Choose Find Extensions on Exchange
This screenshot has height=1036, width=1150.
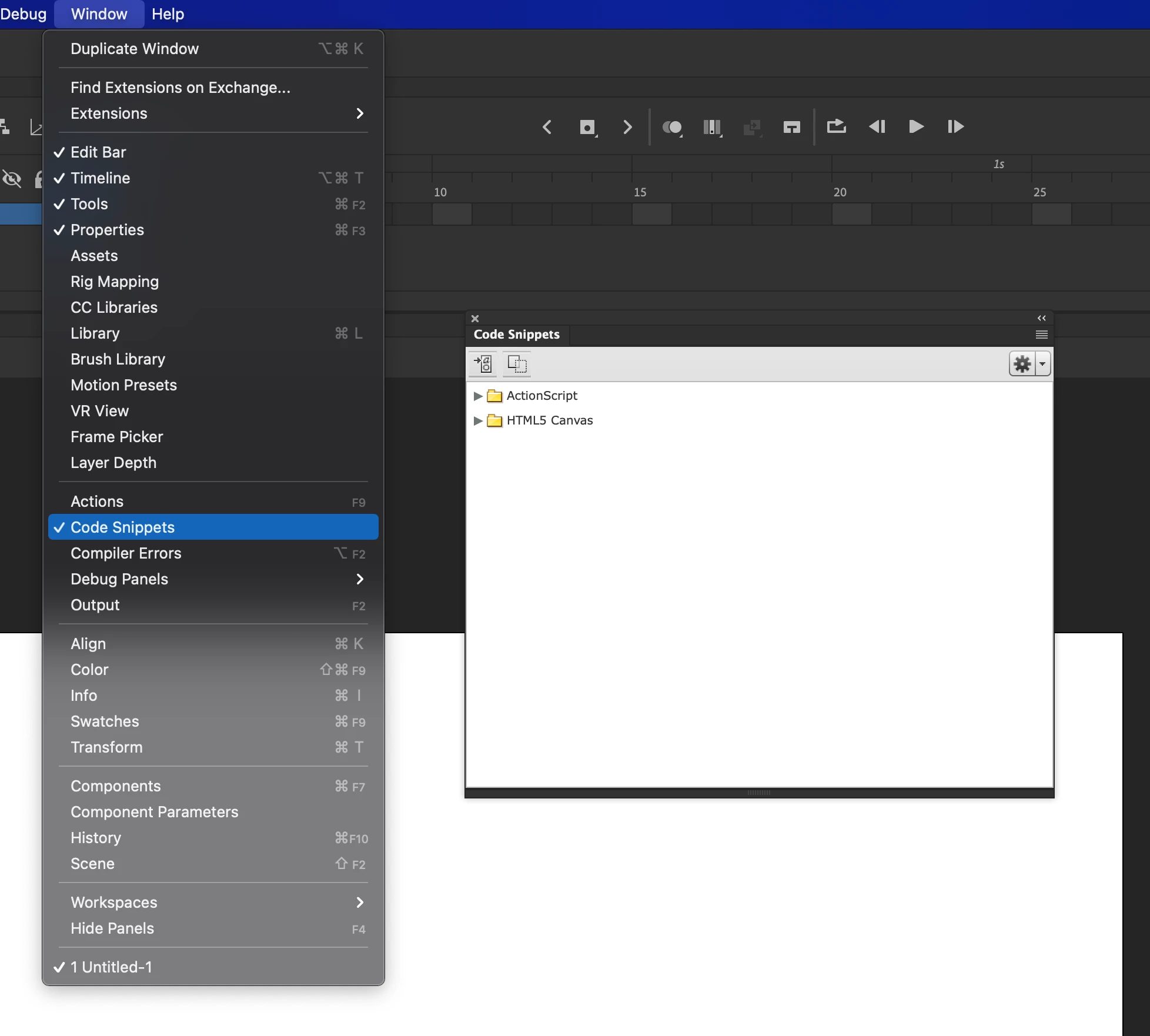coord(180,88)
